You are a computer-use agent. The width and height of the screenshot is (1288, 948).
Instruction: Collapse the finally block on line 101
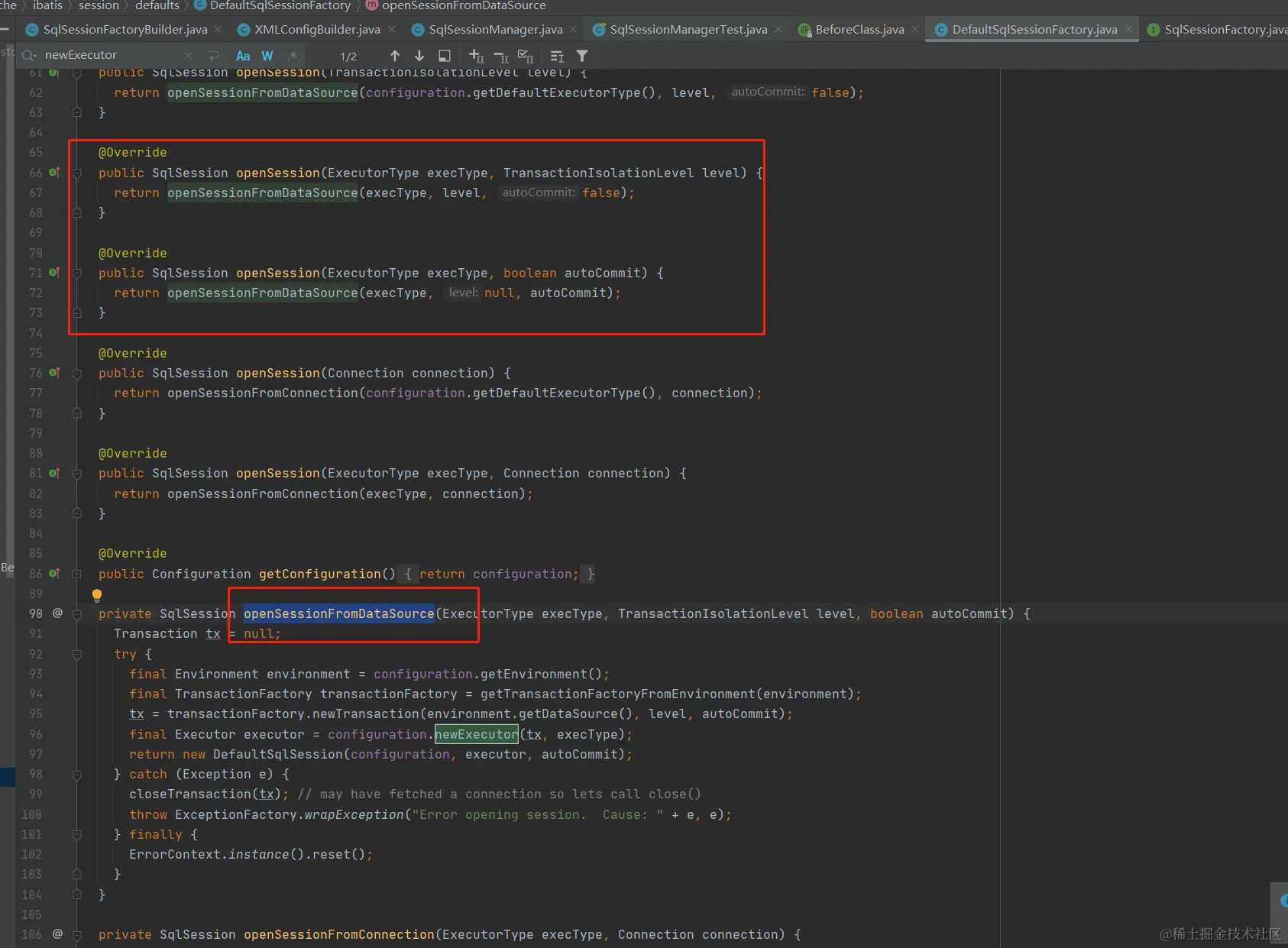(x=77, y=835)
